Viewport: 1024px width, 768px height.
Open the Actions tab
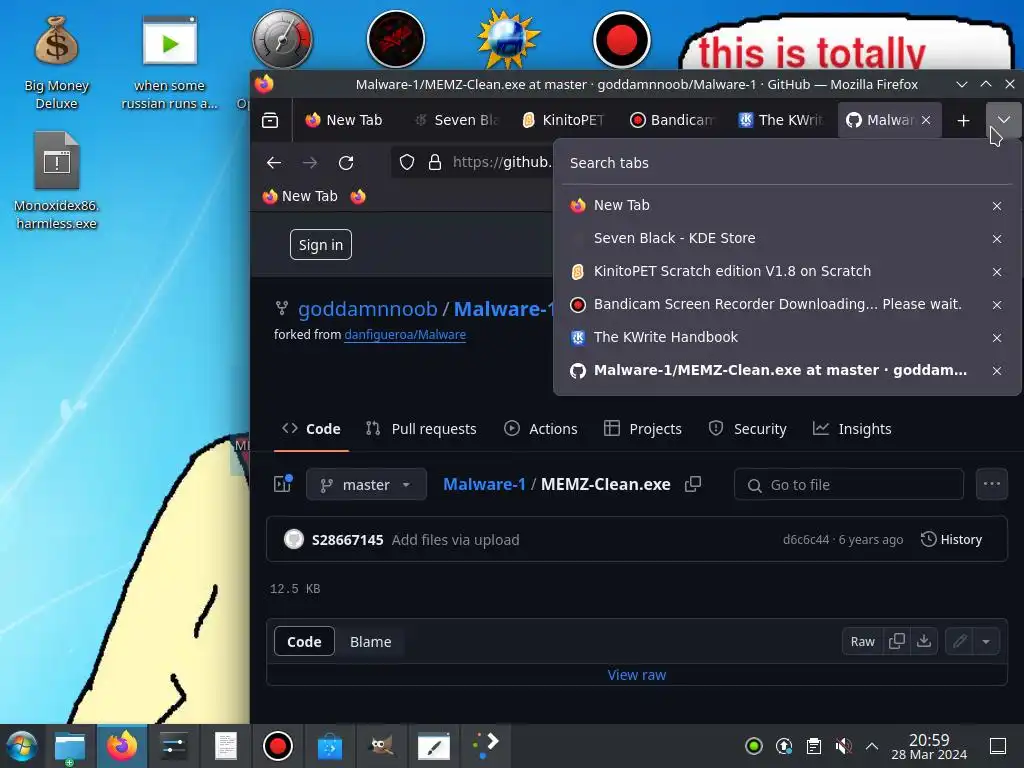[541, 429]
